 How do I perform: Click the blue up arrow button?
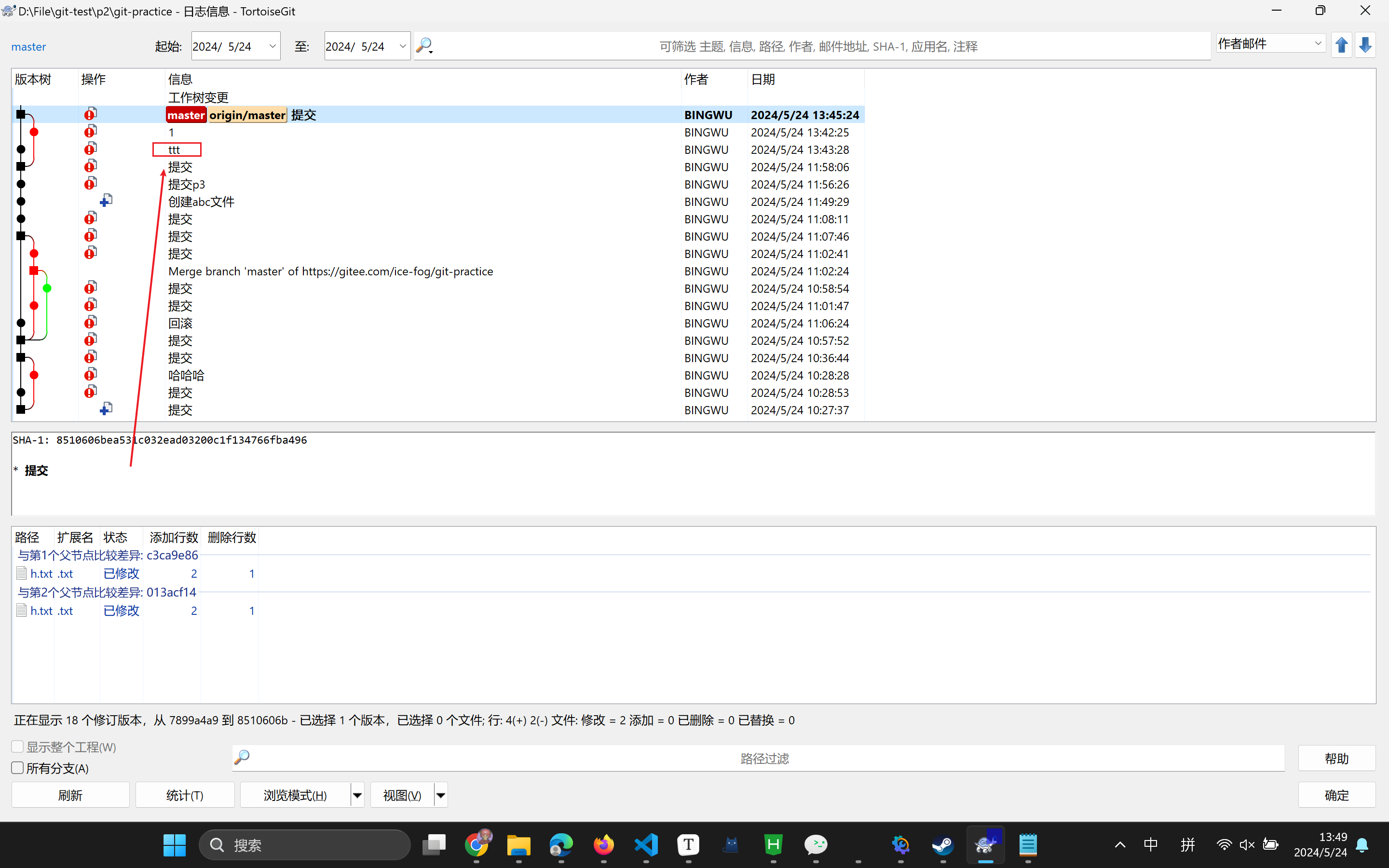tap(1341, 45)
